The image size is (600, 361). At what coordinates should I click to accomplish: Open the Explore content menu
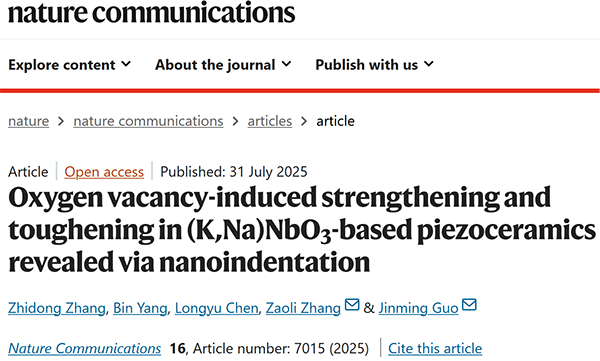pos(70,65)
